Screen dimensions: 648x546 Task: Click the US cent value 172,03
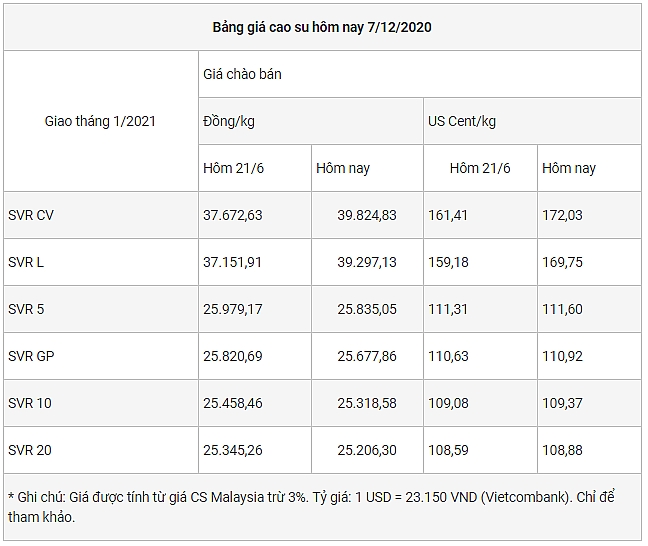point(562,215)
